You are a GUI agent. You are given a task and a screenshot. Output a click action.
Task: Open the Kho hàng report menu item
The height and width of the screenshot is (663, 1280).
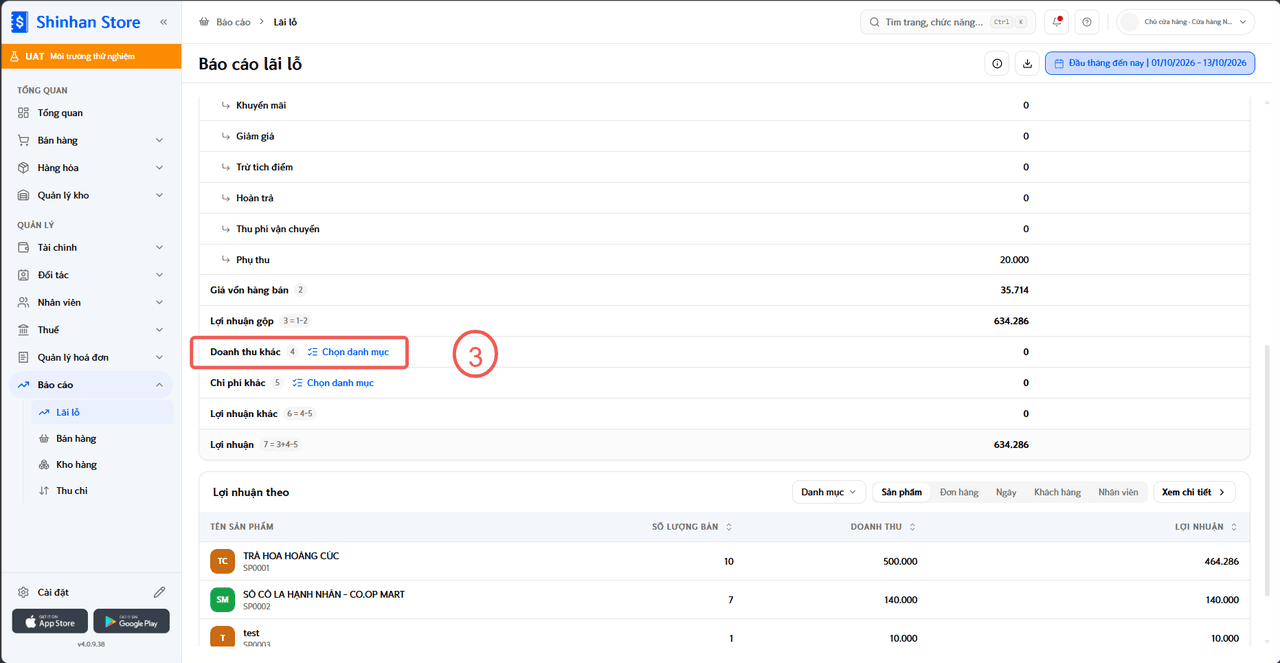pos(76,465)
